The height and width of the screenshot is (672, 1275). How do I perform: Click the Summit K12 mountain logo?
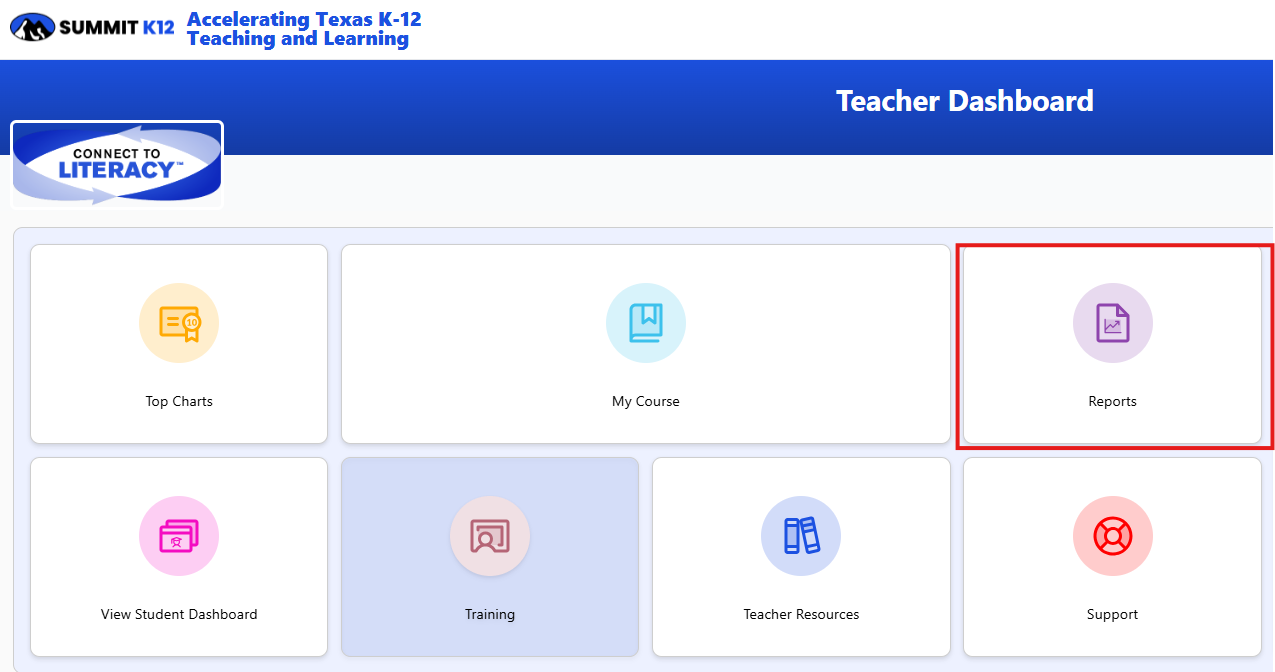point(32,27)
